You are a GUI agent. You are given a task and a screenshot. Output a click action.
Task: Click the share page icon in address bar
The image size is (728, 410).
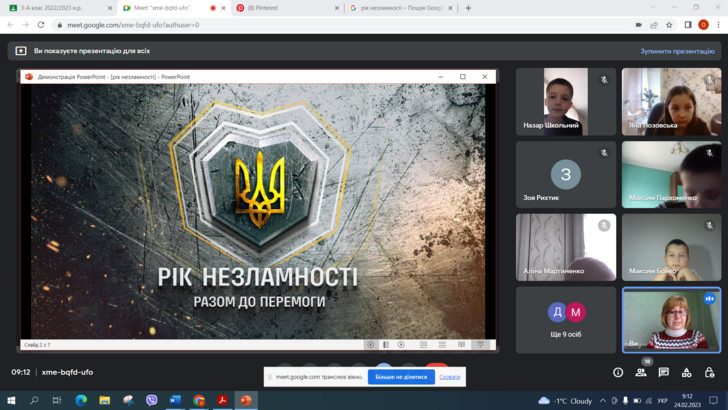click(x=654, y=25)
